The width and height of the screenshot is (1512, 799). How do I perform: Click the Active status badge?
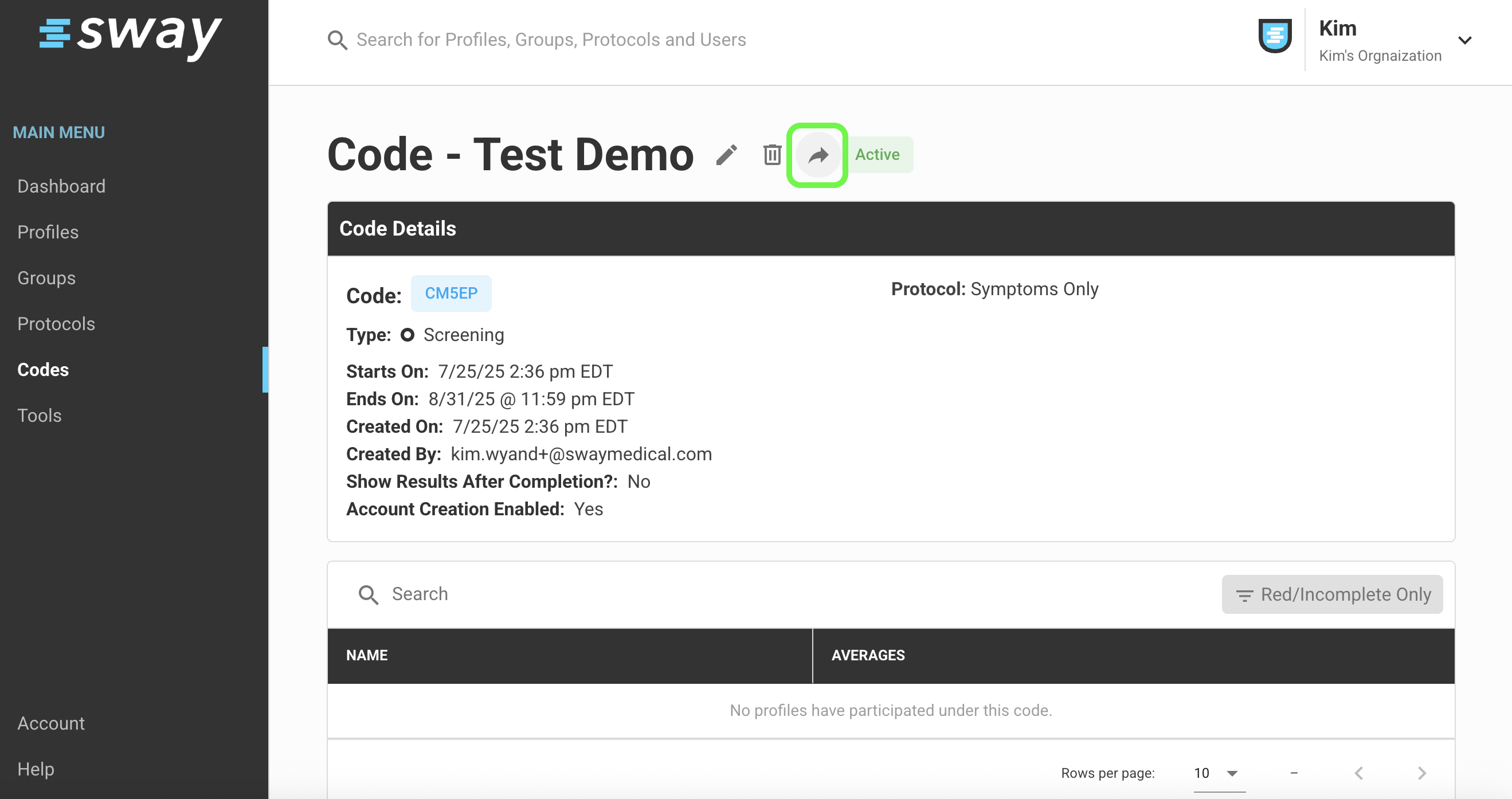tap(879, 155)
